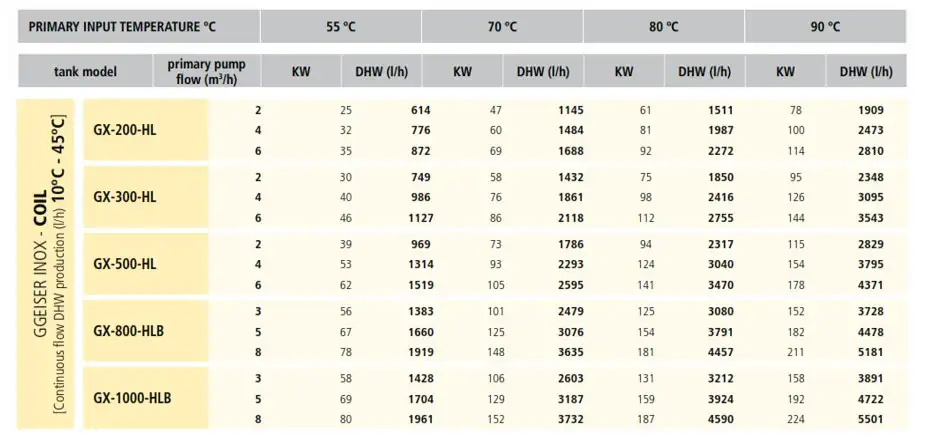
Task: Click the DHW value 4371
Action: pos(871,285)
